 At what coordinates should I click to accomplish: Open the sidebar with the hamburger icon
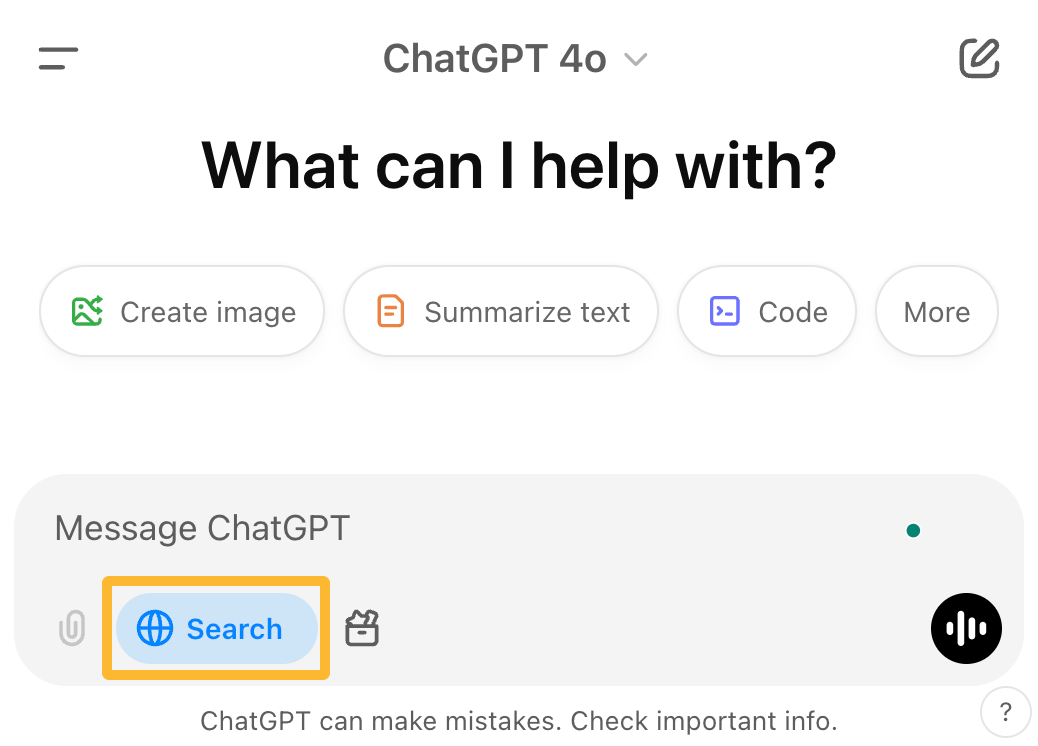[x=57, y=58]
